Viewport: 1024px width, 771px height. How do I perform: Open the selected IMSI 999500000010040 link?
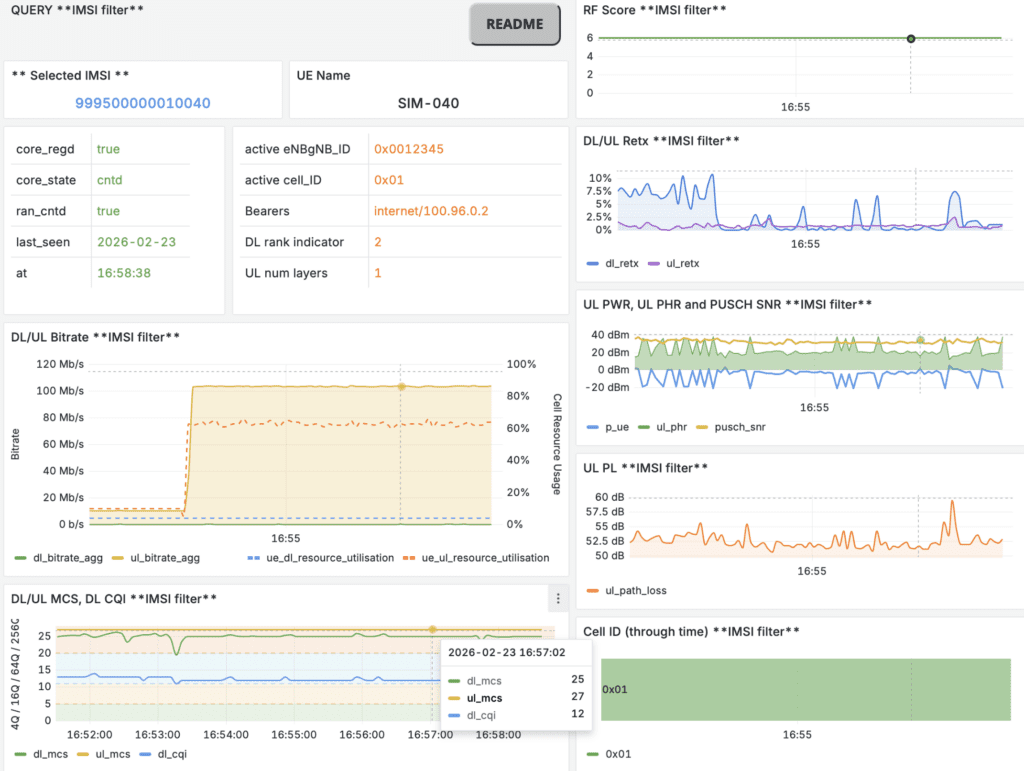[x=143, y=103]
